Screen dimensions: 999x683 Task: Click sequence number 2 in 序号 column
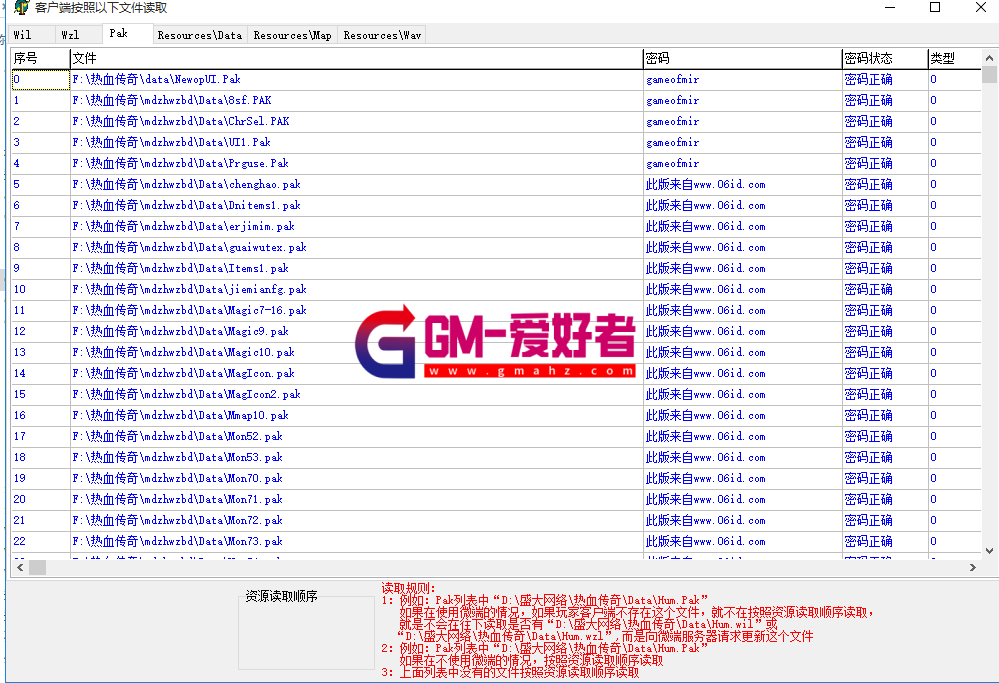point(17,122)
